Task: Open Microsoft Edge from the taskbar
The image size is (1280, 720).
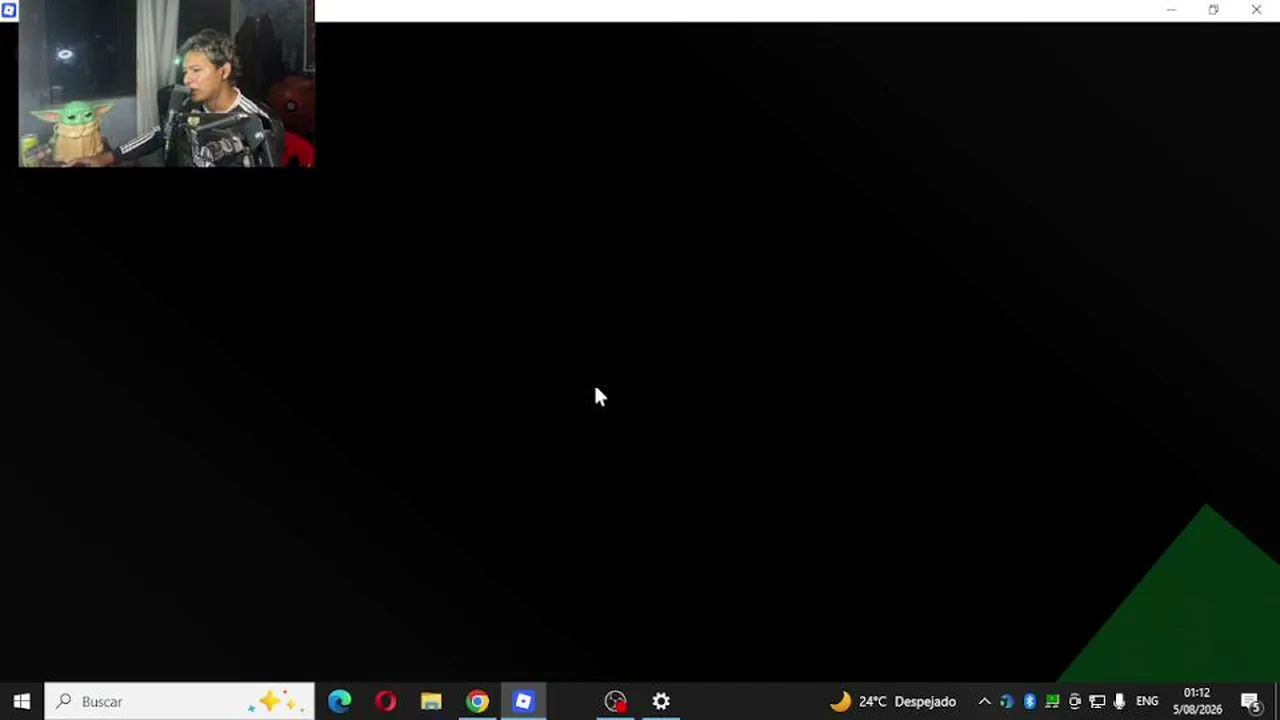Action: pos(340,701)
